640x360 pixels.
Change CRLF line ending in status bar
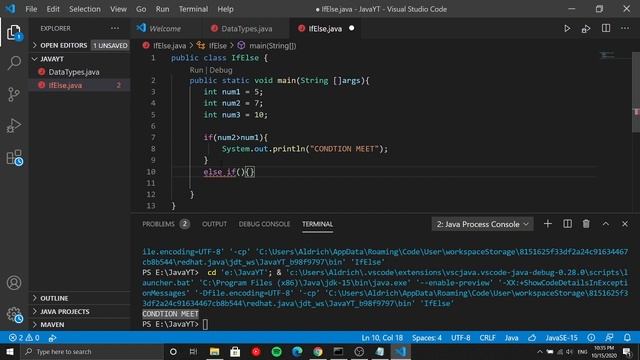(487, 338)
